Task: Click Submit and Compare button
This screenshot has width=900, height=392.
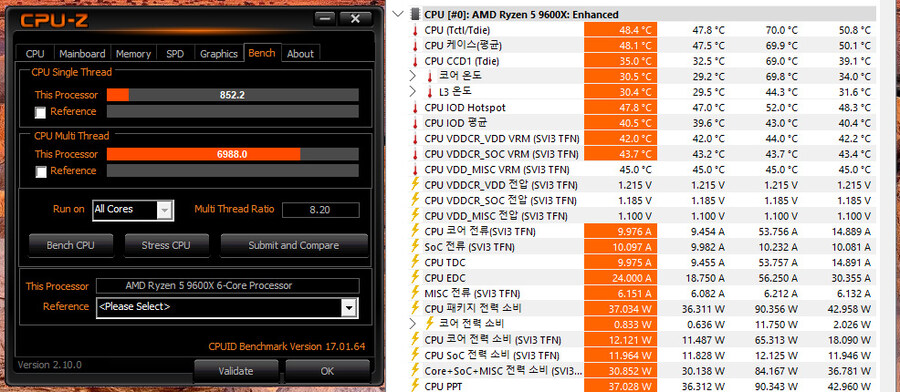Action: [x=294, y=245]
